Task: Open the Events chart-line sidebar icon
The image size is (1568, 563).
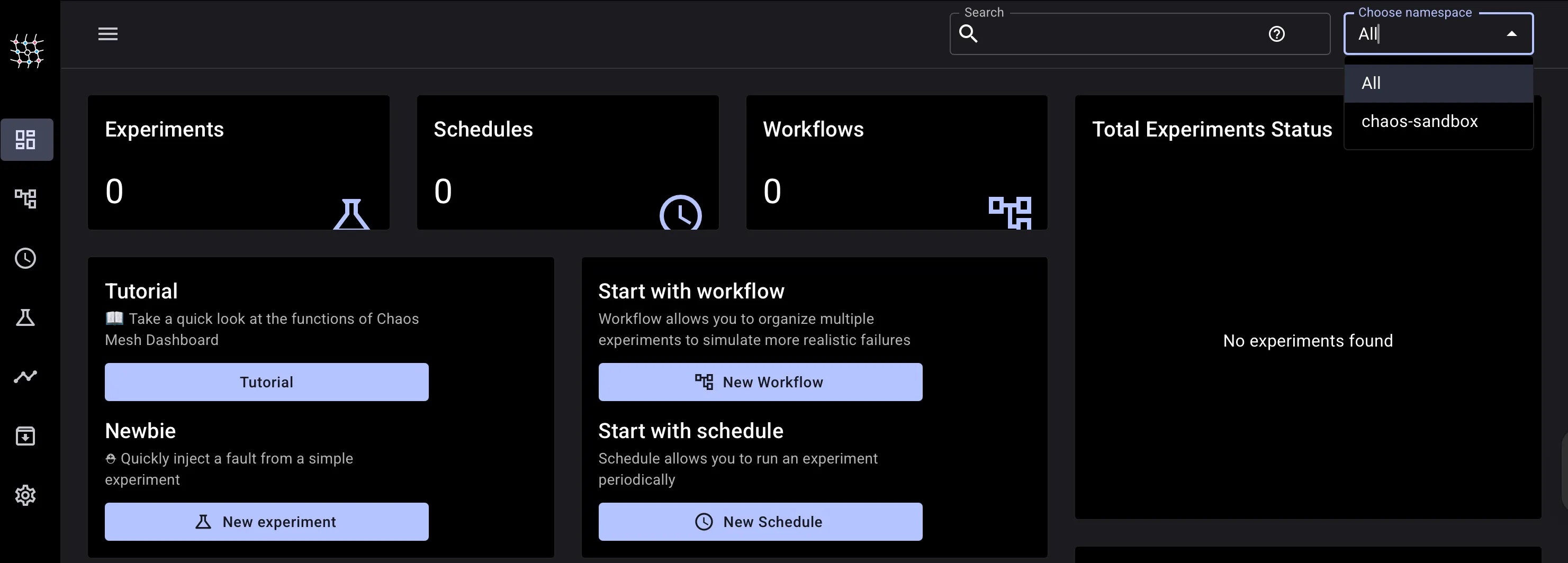Action: pyautogui.click(x=25, y=377)
